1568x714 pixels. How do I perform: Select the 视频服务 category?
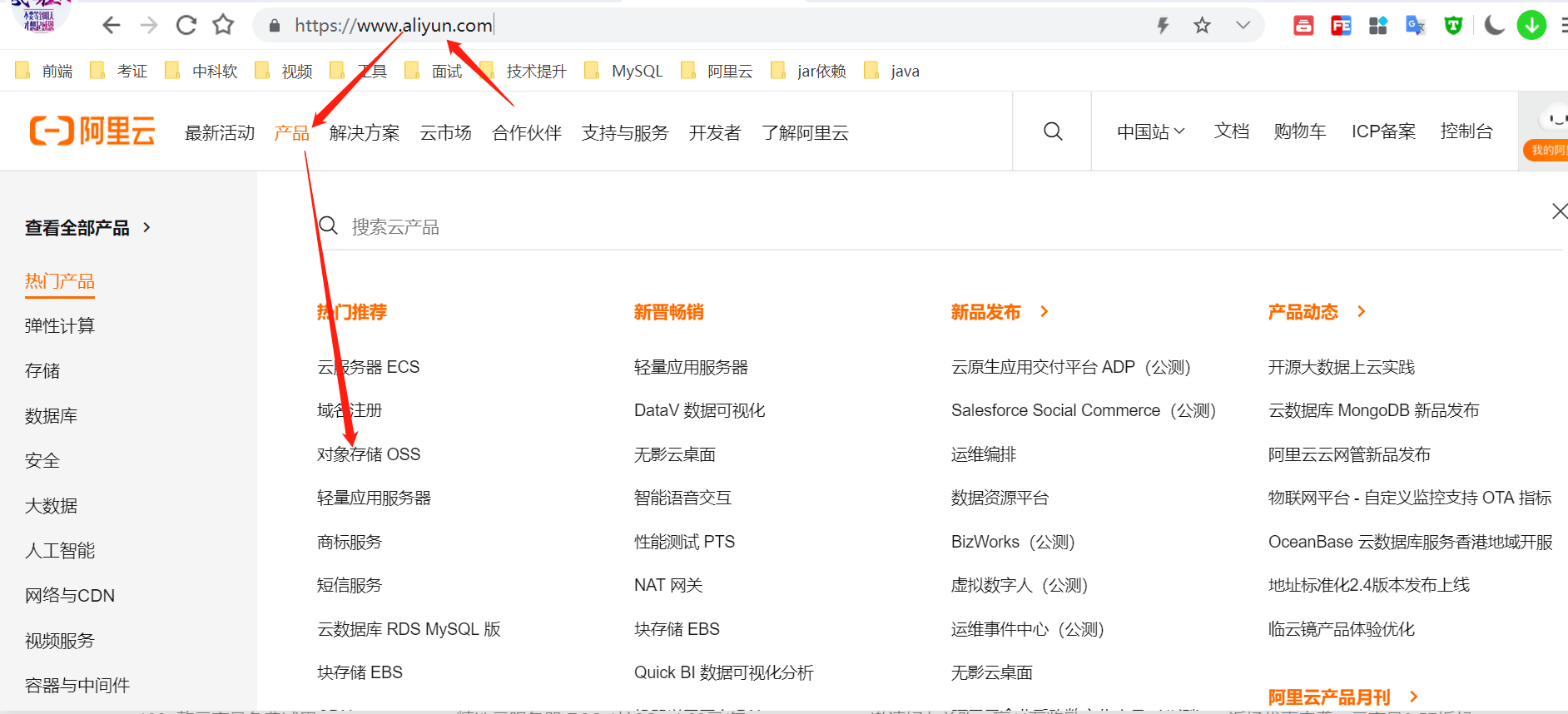(60, 641)
